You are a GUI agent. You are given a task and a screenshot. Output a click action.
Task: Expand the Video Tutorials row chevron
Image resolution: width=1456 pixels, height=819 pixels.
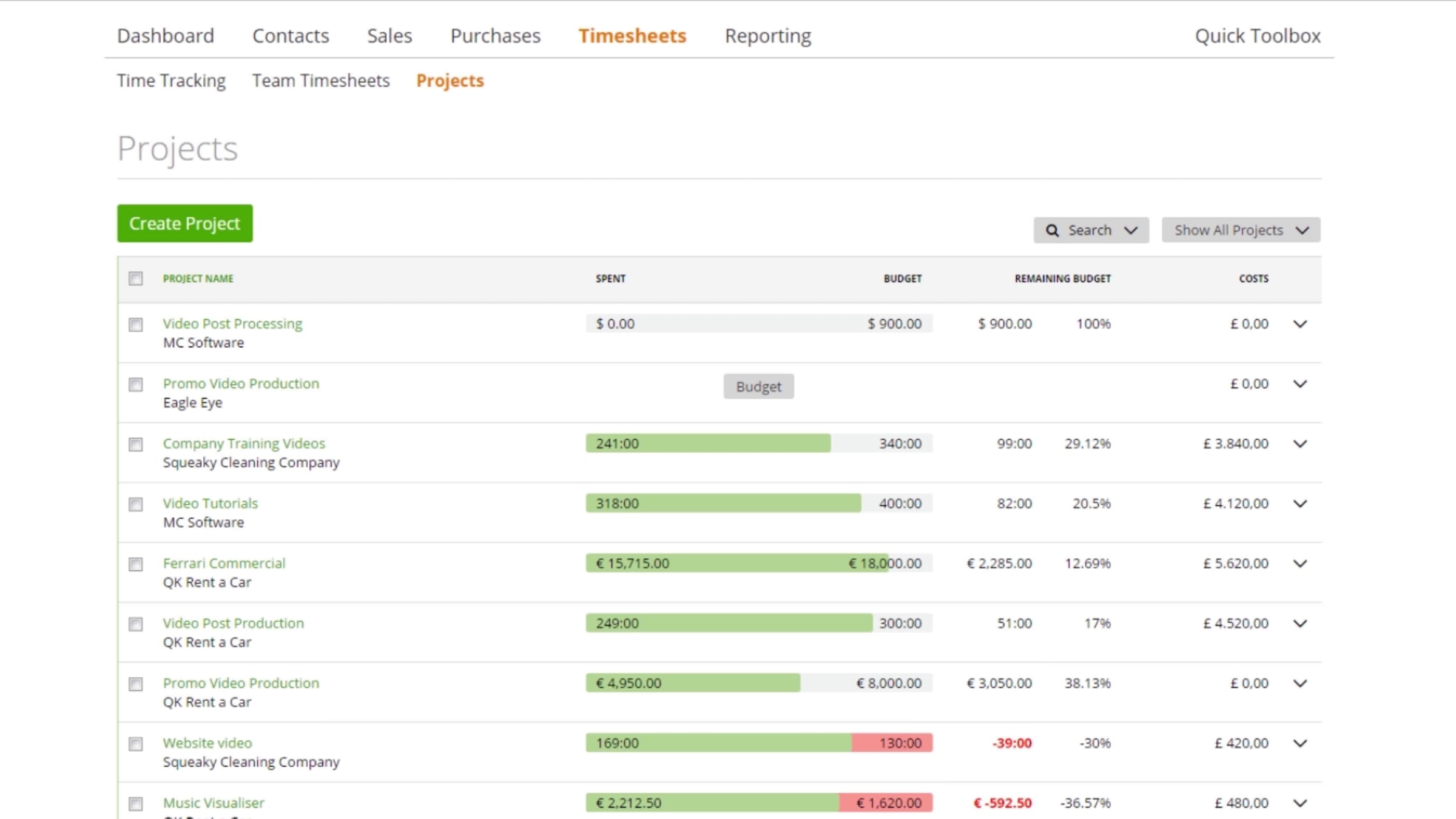pyautogui.click(x=1299, y=504)
